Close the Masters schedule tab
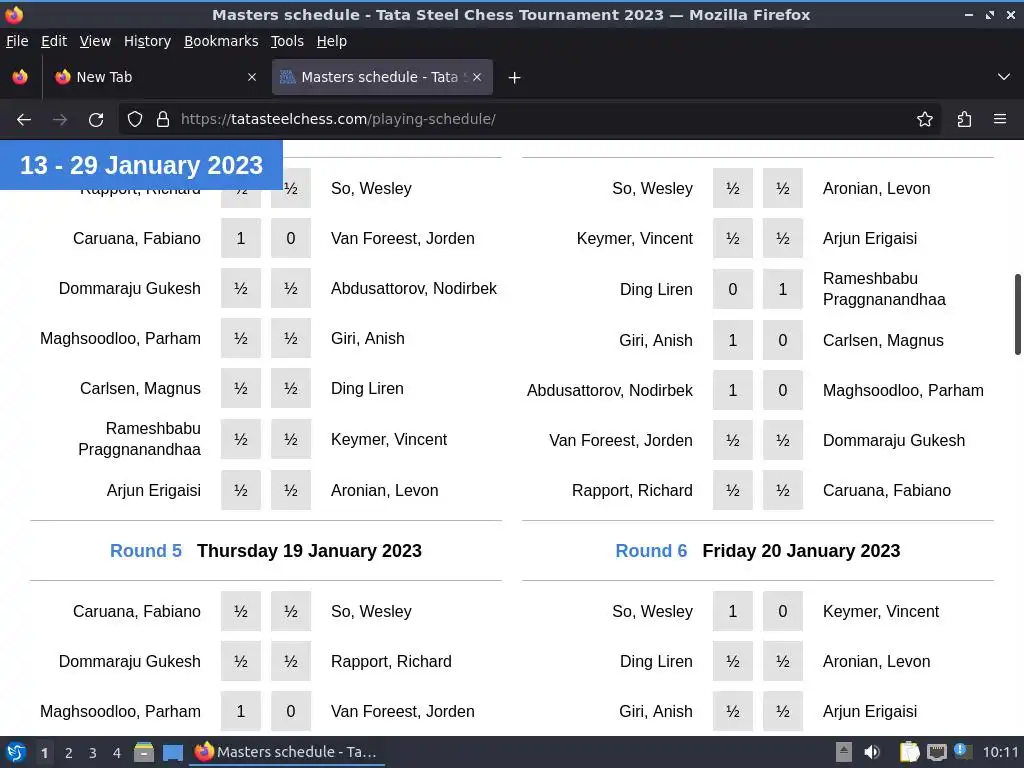The width and height of the screenshot is (1024, 768). [x=477, y=77]
